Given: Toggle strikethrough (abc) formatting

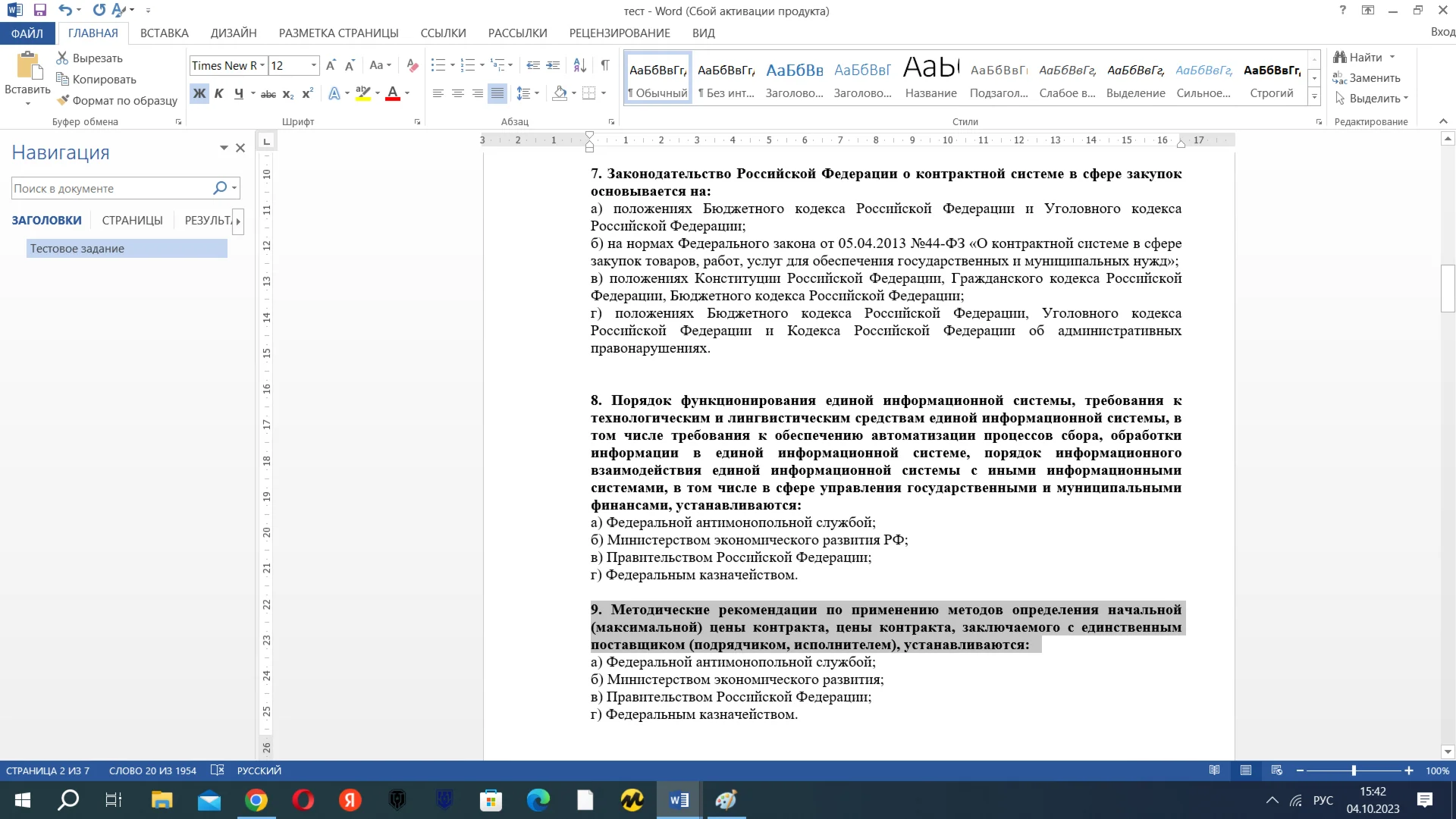Looking at the screenshot, I should coord(268,94).
